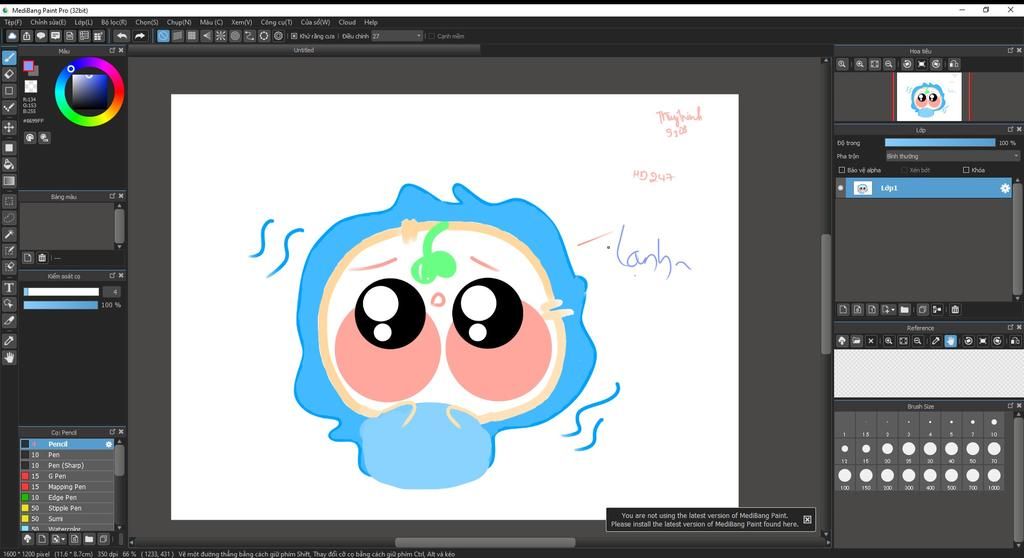Select the Lasso tool
The height and width of the screenshot is (558, 1024).
click(9, 218)
